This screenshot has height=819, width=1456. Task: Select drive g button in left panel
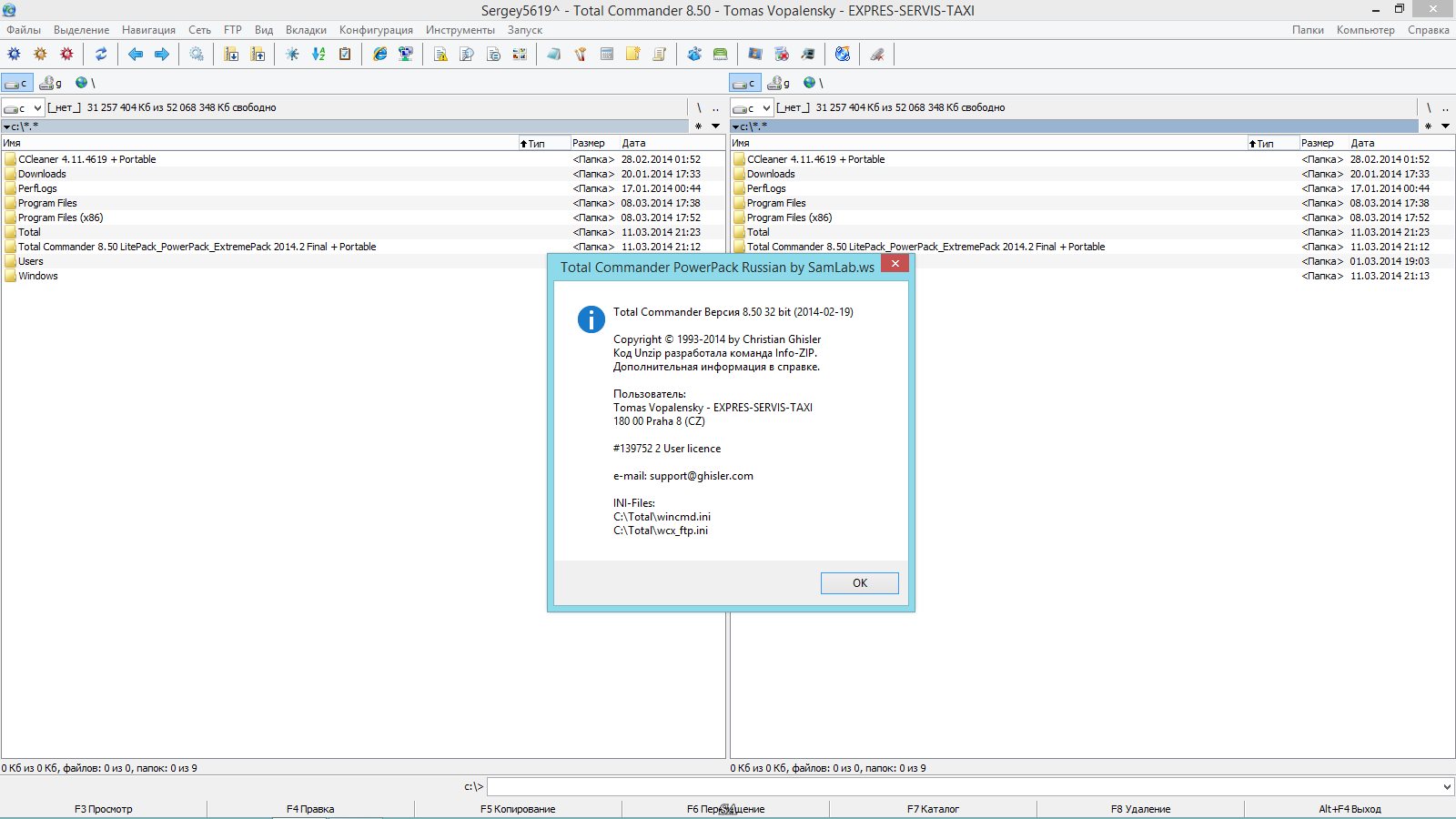(x=51, y=83)
